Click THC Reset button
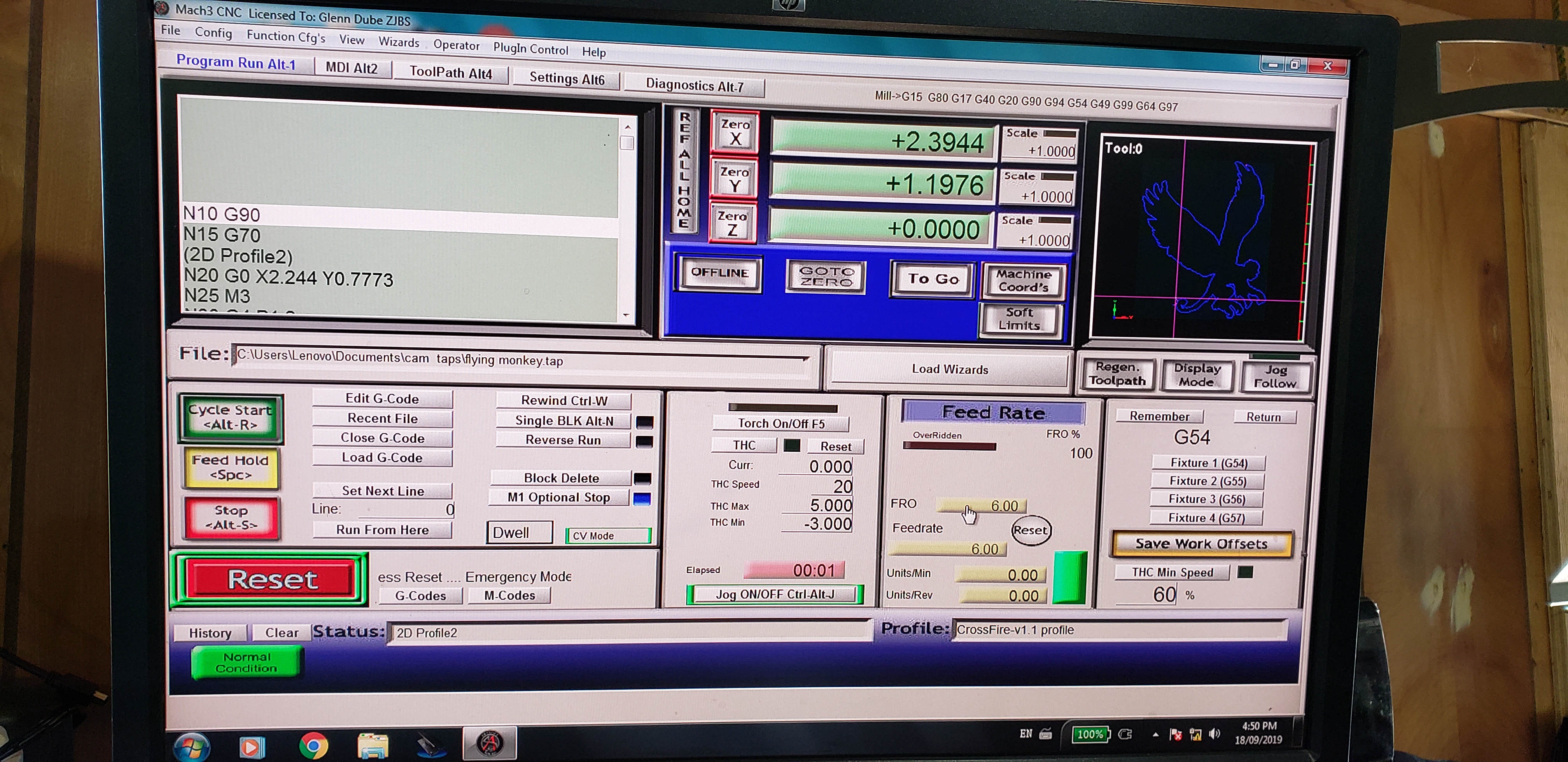Image resolution: width=1568 pixels, height=762 pixels. click(836, 446)
